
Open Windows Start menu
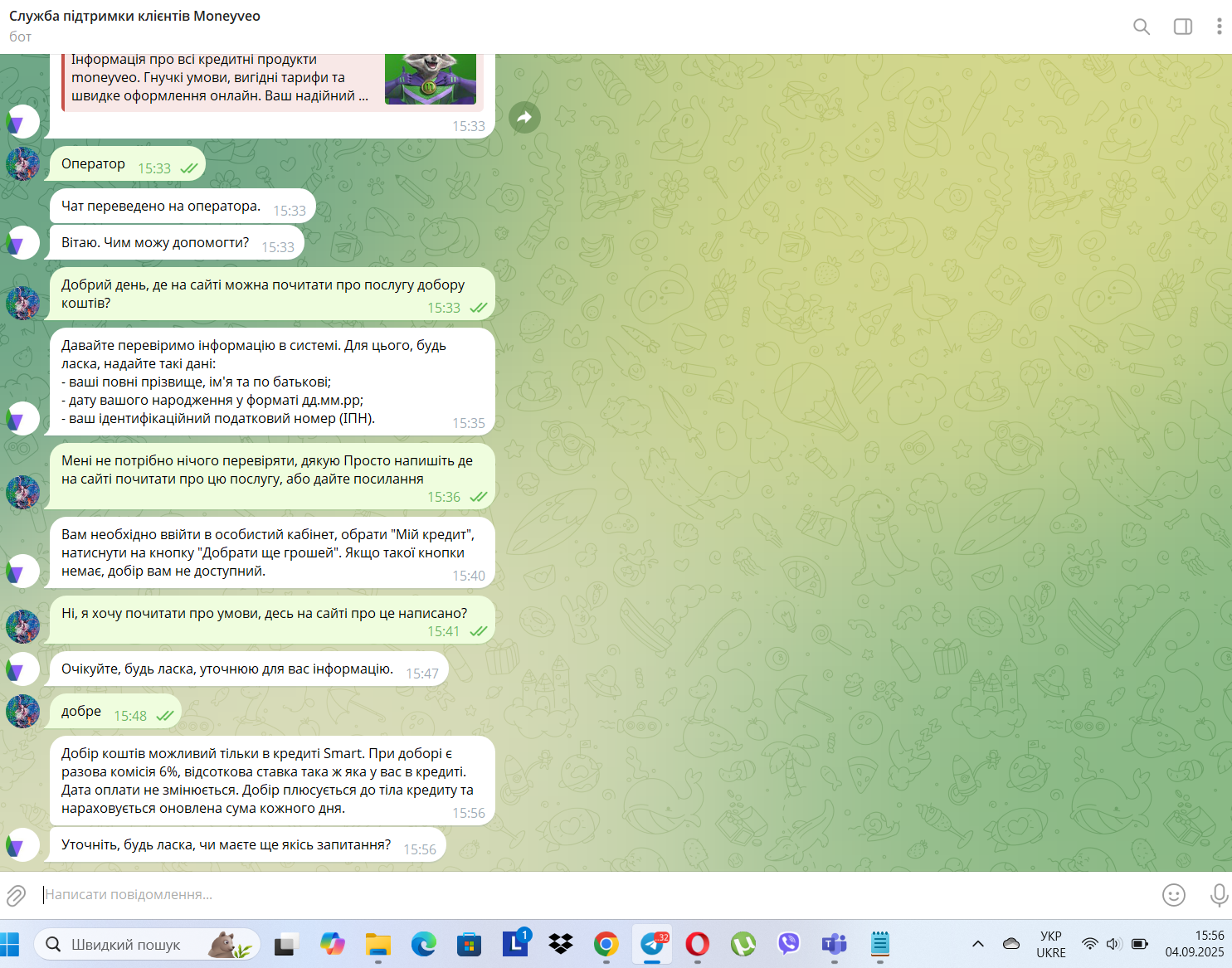click(x=10, y=944)
